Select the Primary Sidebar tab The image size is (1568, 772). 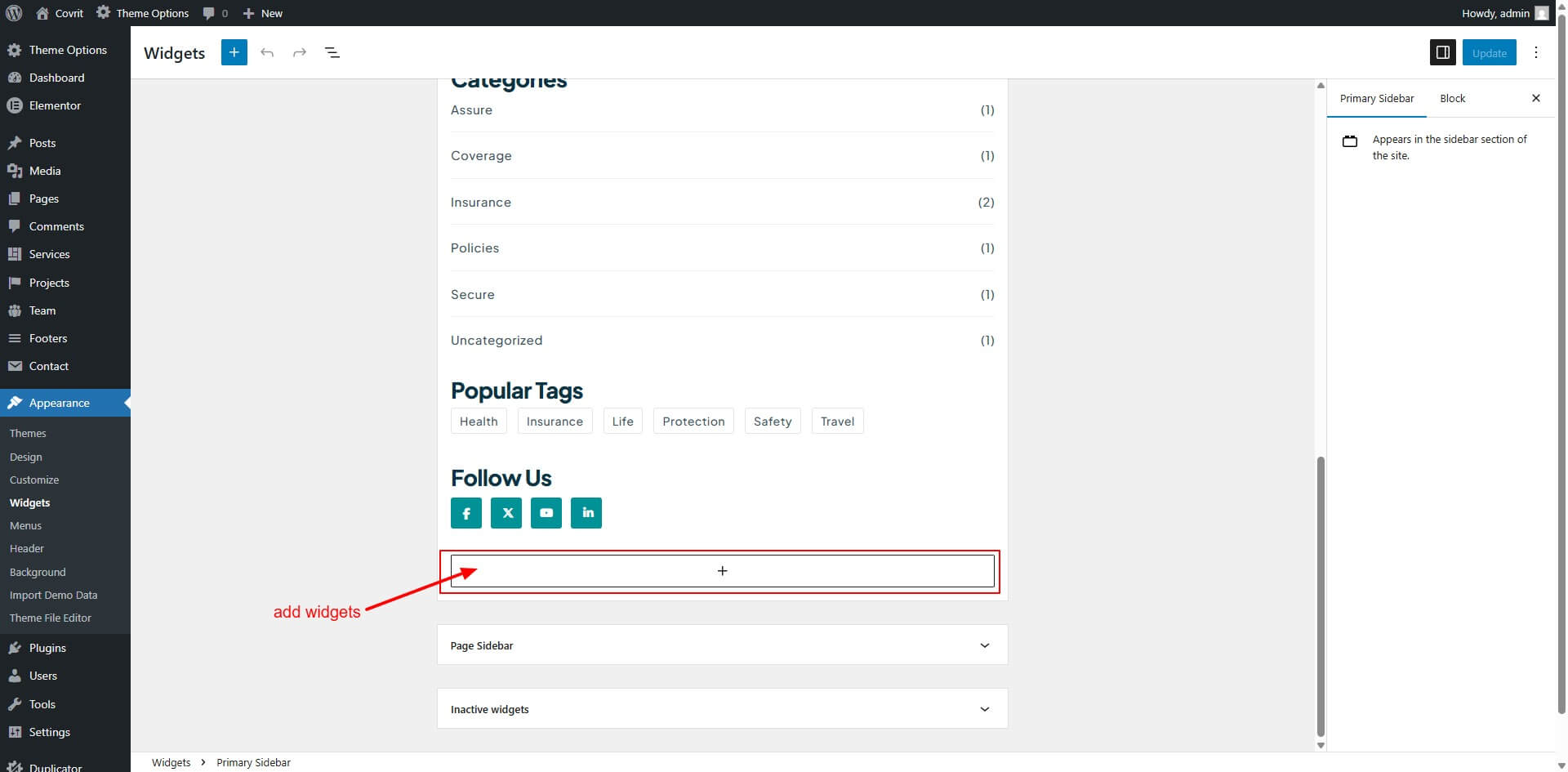click(1376, 98)
